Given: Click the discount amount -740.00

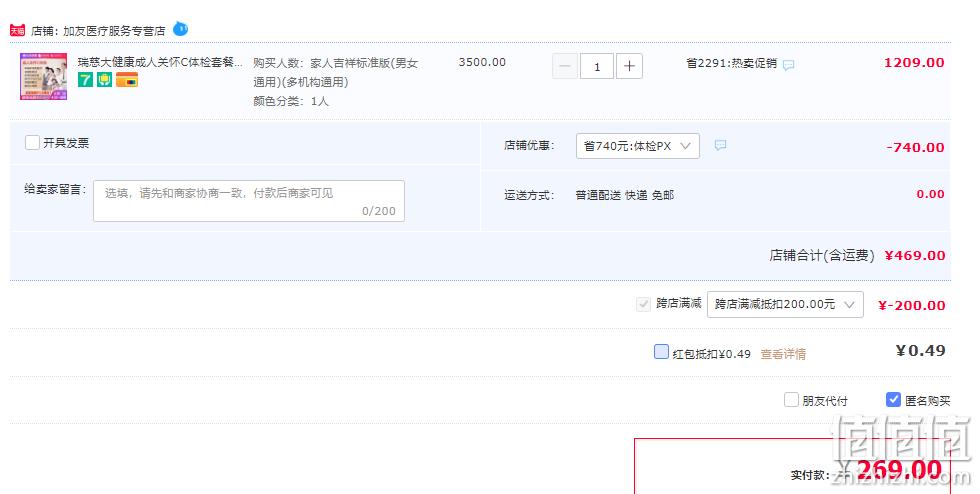Looking at the screenshot, I should pyautogui.click(x=915, y=148).
